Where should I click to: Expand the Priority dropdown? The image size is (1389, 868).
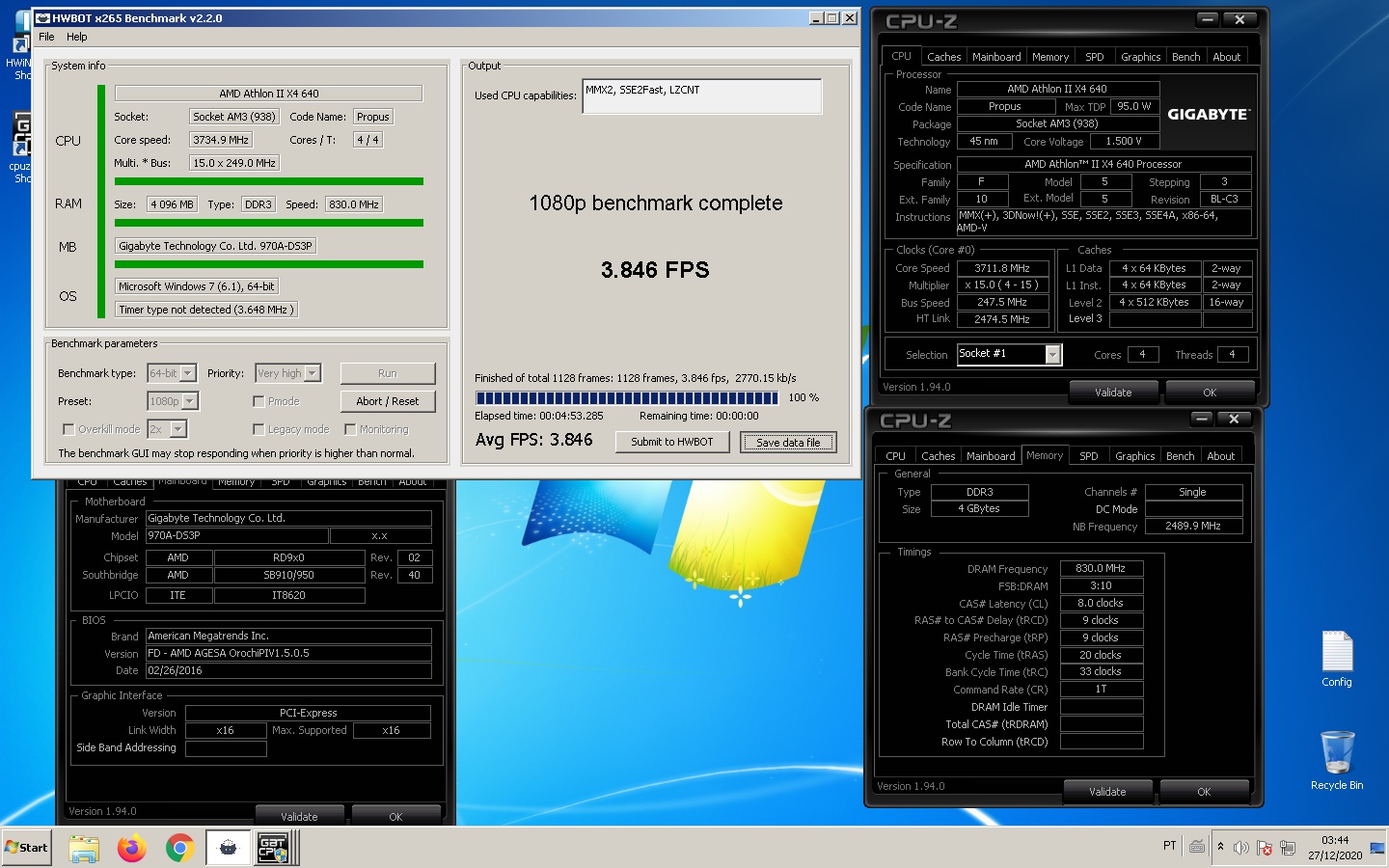(313, 373)
